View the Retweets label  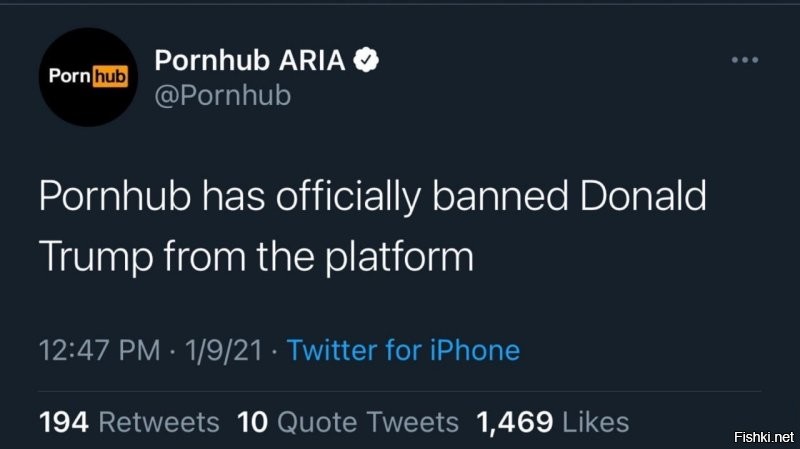[159, 422]
